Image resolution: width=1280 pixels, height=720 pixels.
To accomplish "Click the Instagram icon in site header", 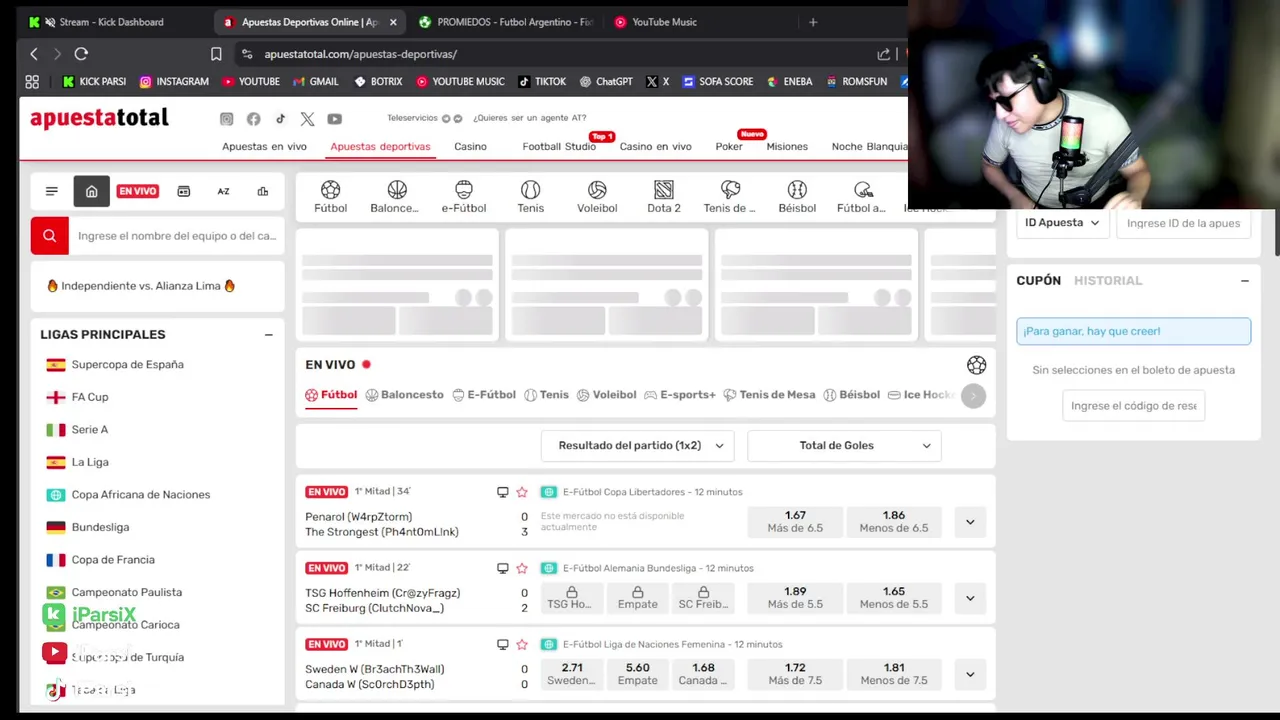I will [227, 119].
